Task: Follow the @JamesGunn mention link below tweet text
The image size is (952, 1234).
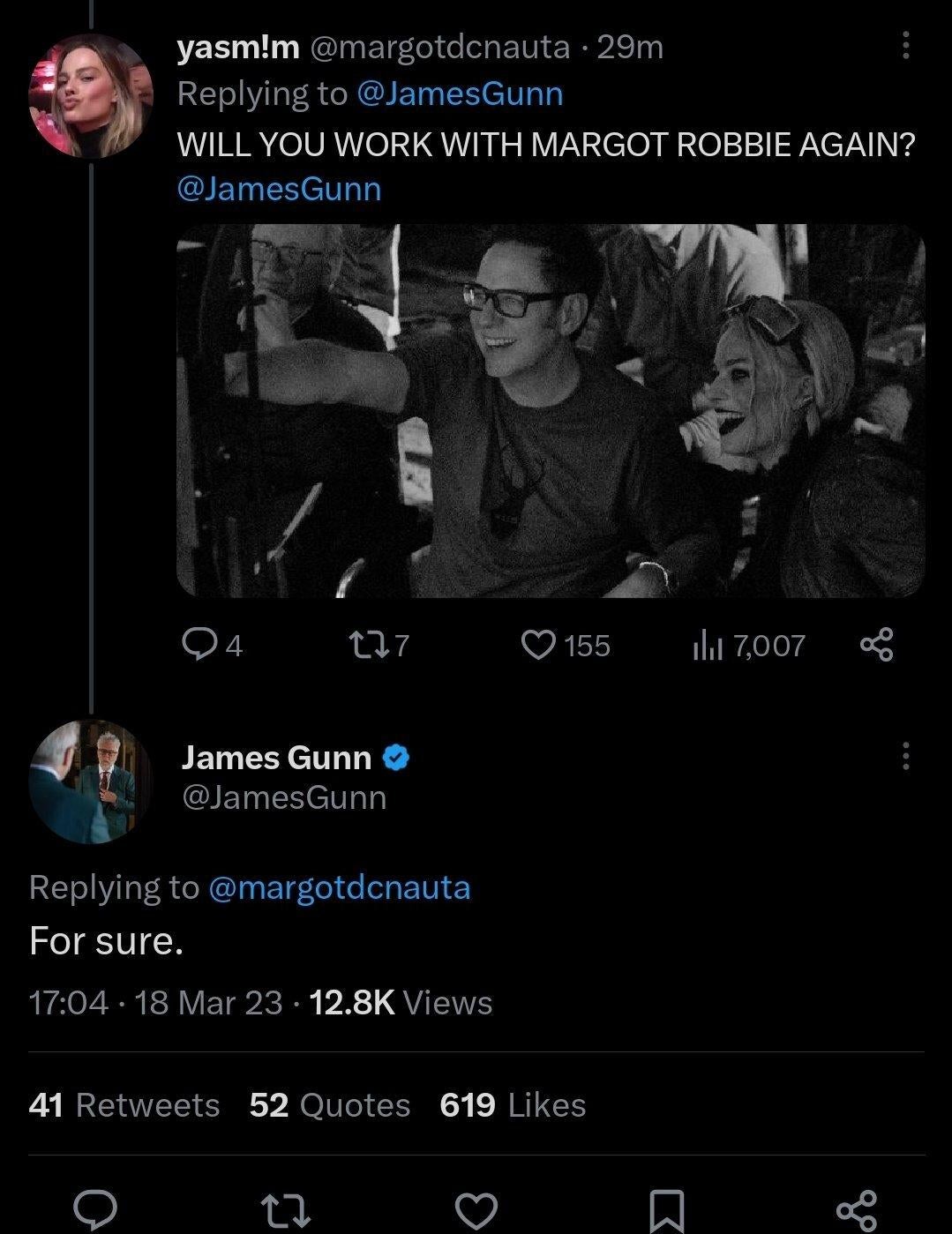Action: 280,189
